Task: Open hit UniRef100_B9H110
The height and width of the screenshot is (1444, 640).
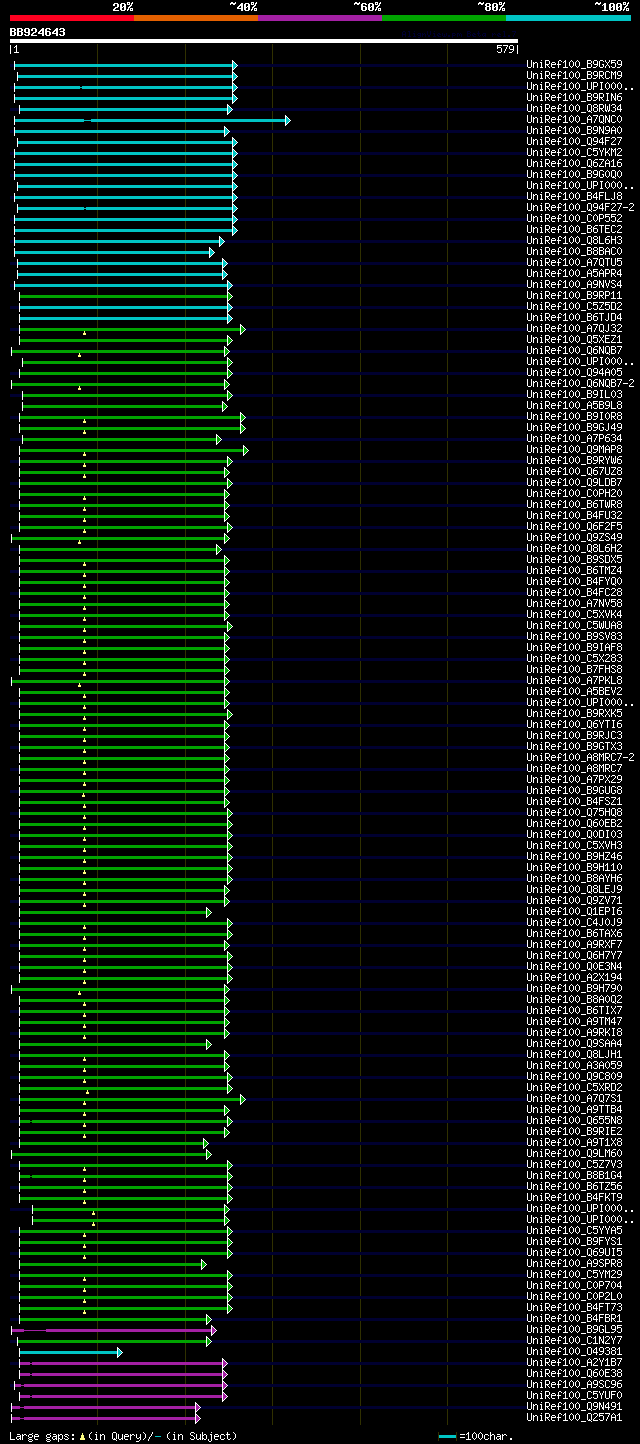Action: point(575,867)
